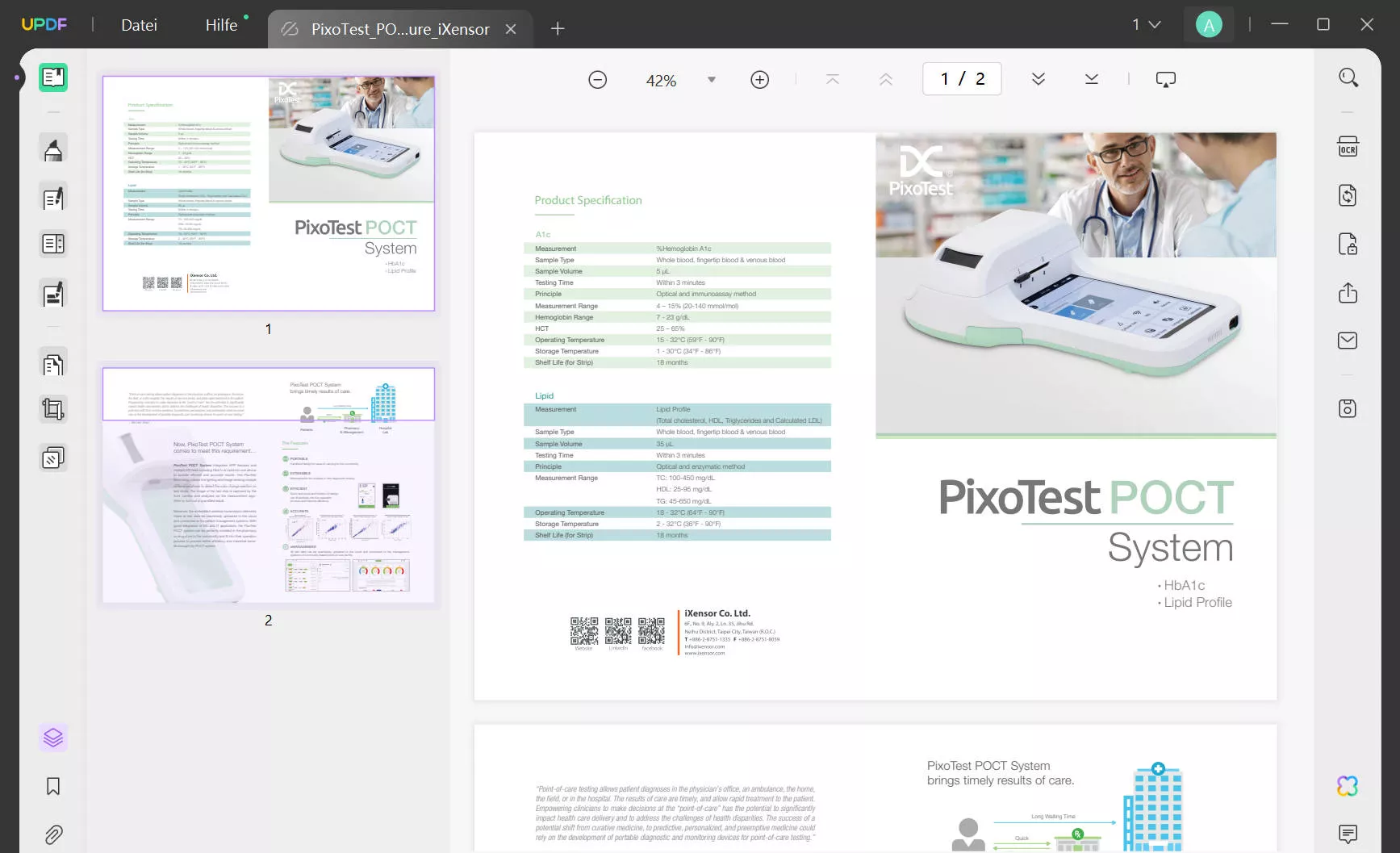Open the zoom level dropdown arrow
The image size is (1400, 853).
coord(711,80)
